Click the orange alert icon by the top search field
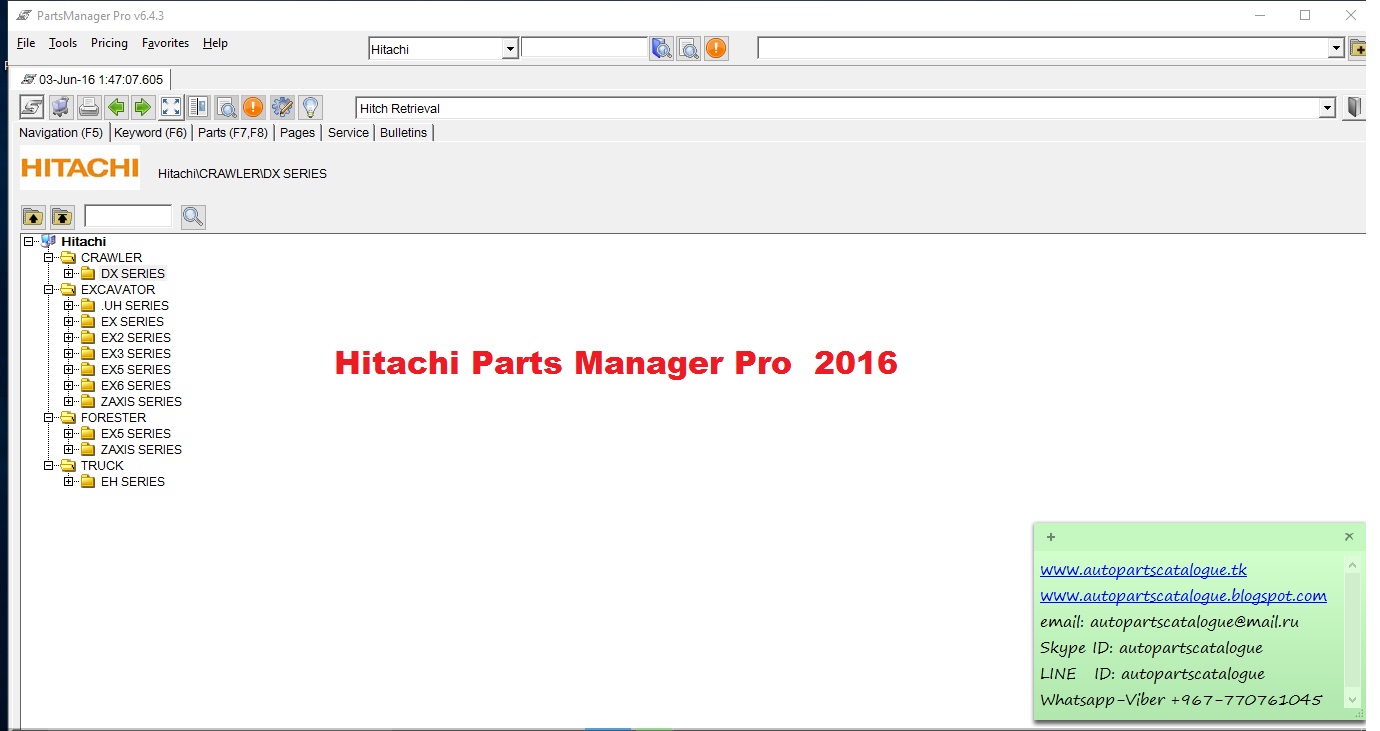Viewport: 1380px width, 731px height. 716,48
